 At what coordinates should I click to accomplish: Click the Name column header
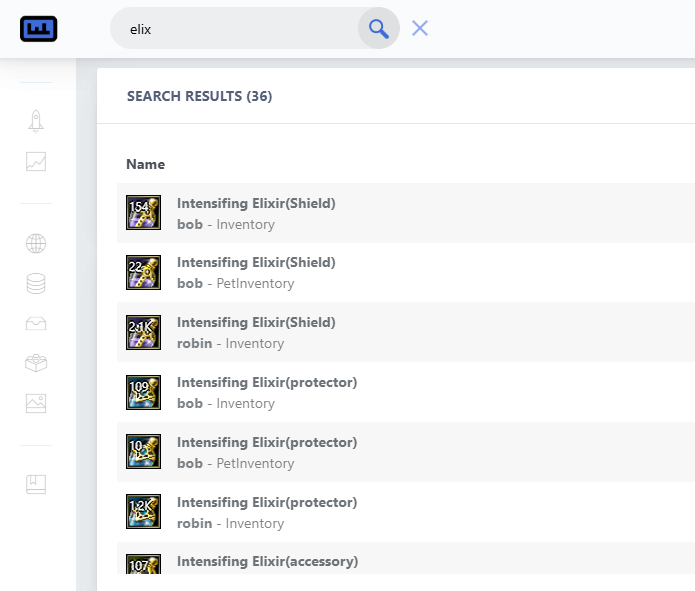point(146,164)
